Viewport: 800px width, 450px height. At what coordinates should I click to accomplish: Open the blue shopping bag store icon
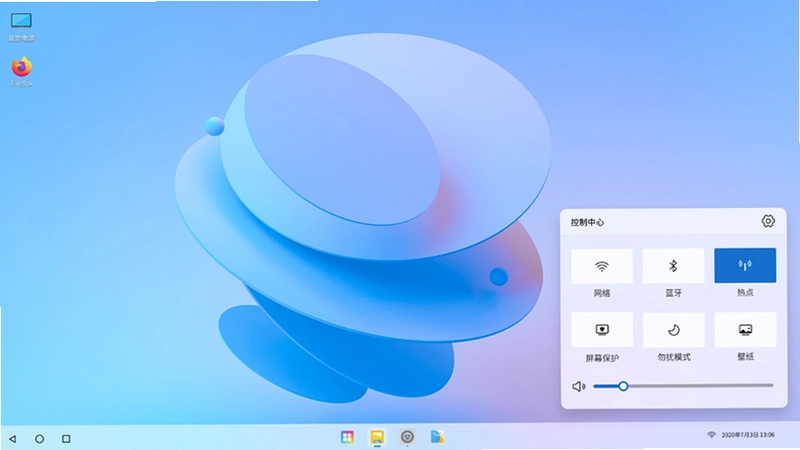(437, 437)
